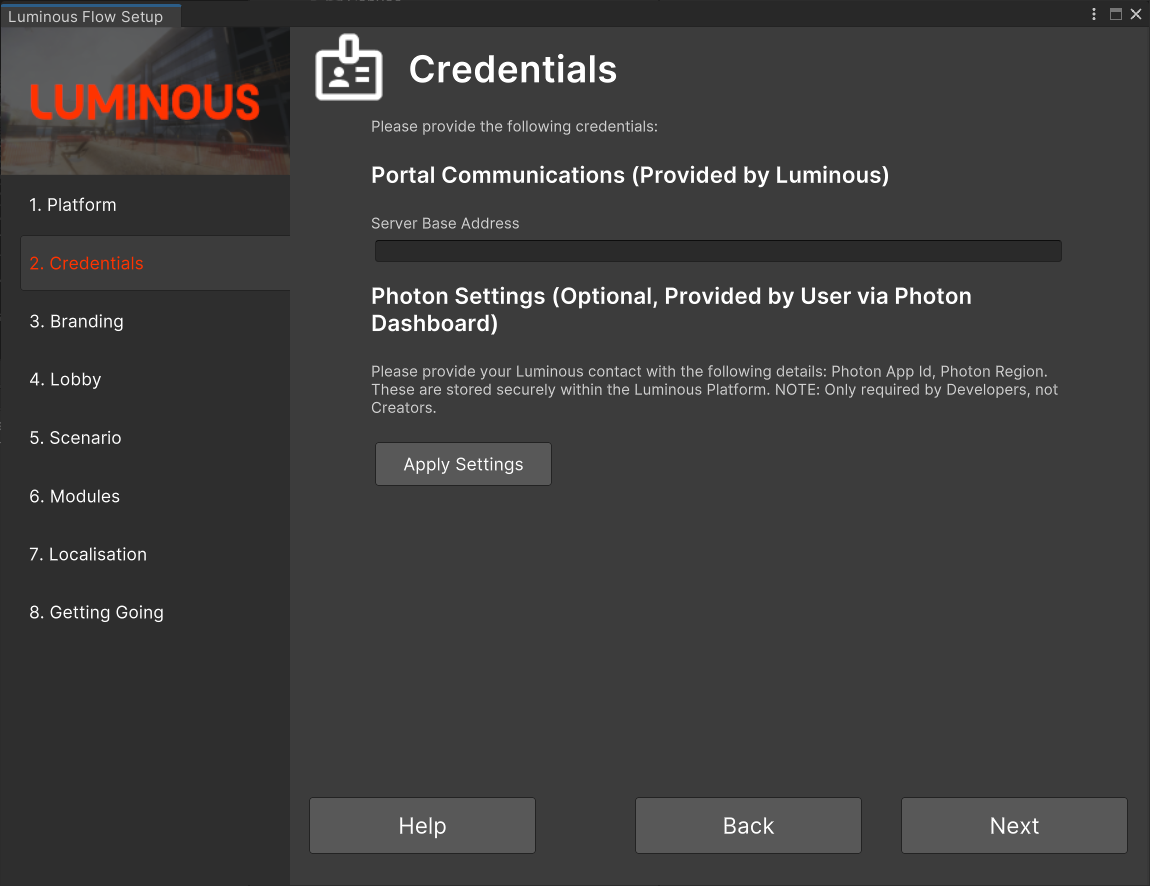The width and height of the screenshot is (1150, 886).
Task: Click the Help button
Action: pos(422,825)
